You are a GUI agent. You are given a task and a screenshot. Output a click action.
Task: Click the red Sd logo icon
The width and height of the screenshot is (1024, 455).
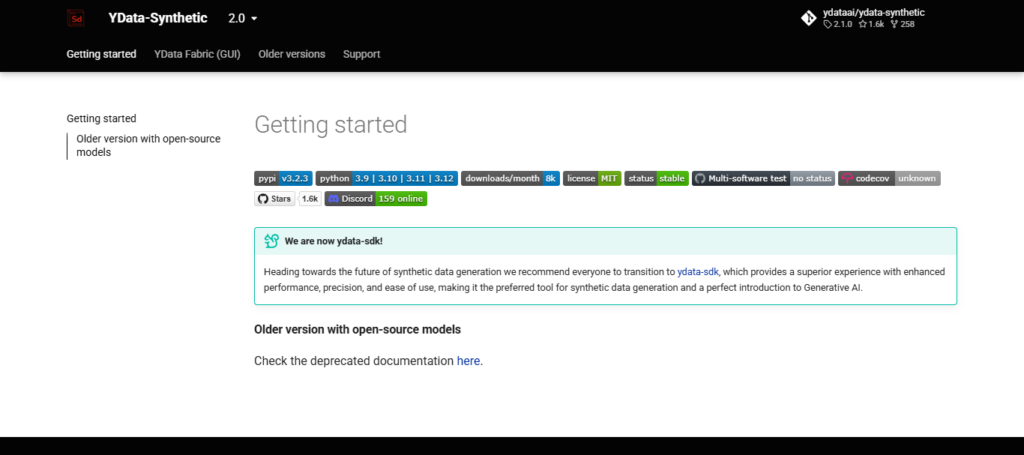click(76, 18)
